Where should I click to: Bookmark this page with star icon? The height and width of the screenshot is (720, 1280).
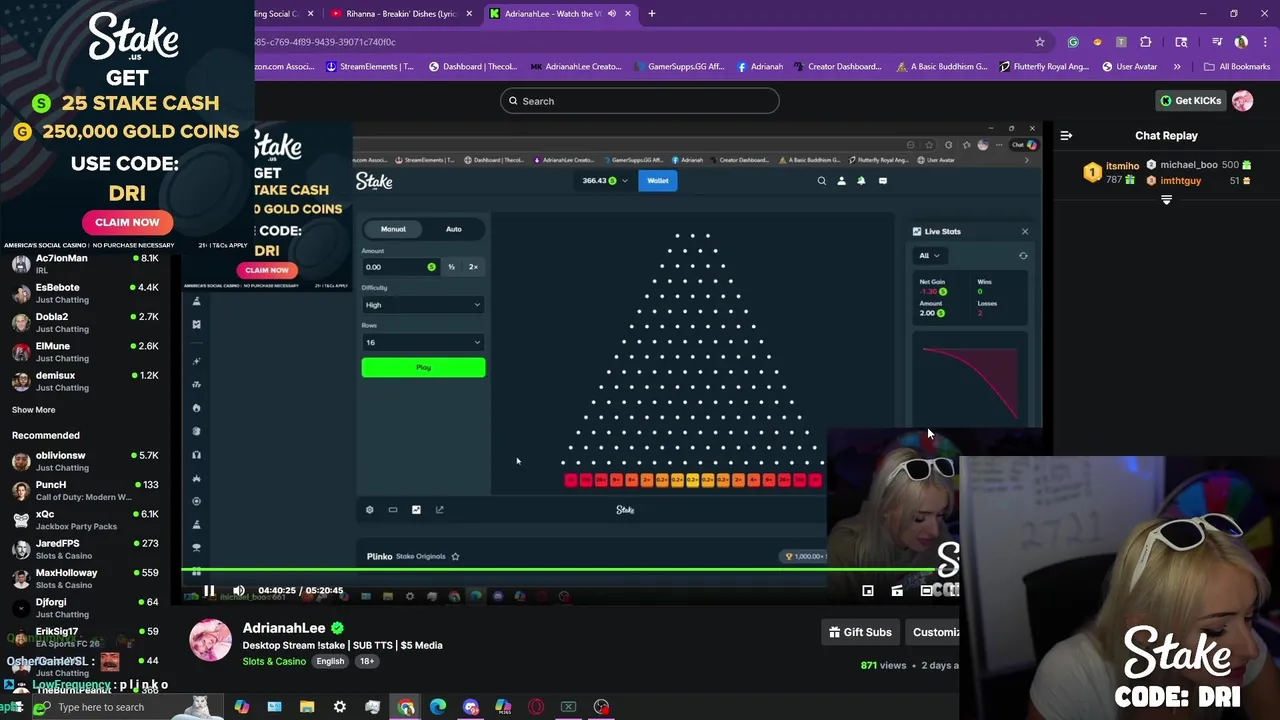click(1040, 42)
